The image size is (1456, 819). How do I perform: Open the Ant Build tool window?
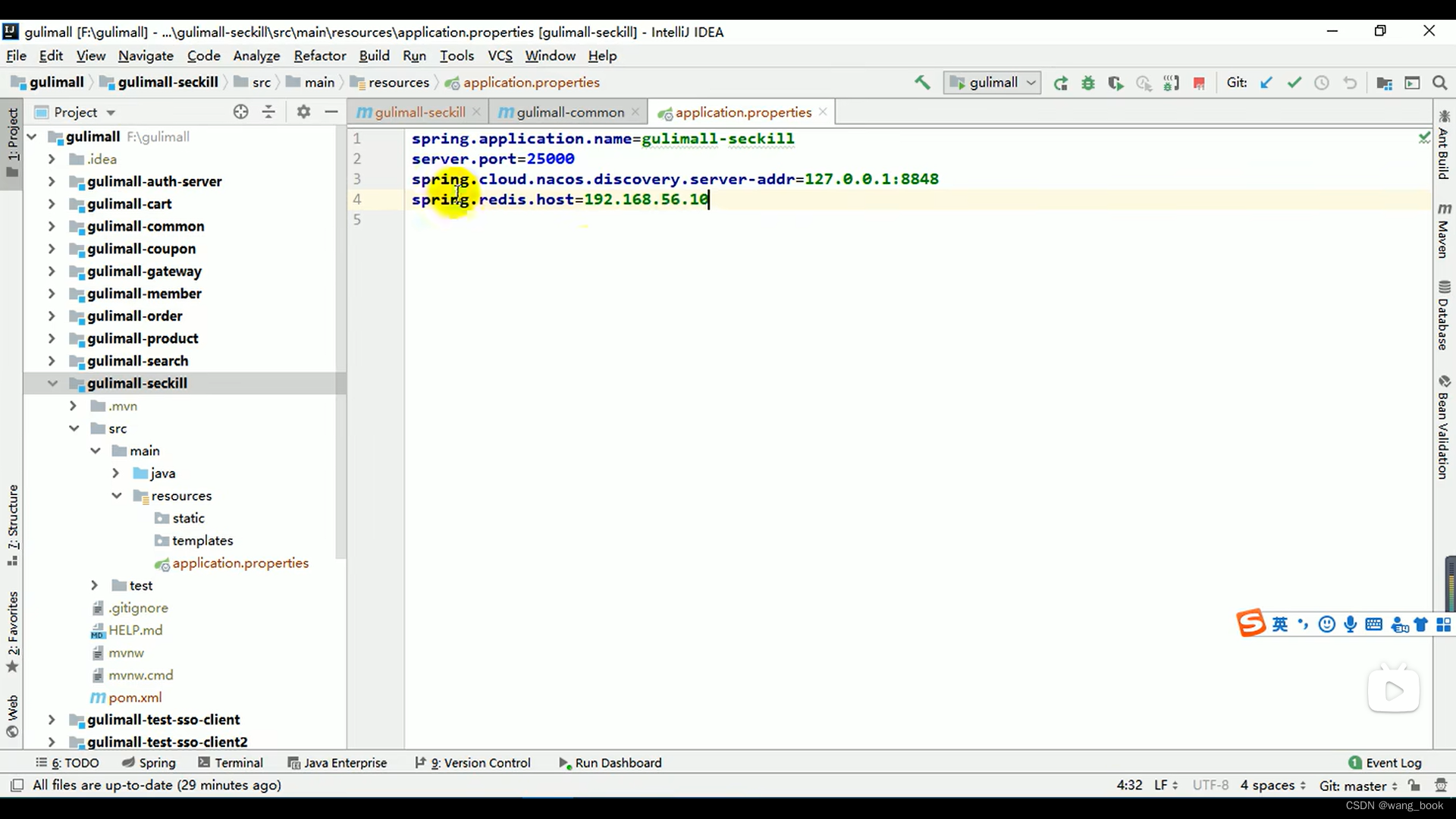point(1444,144)
